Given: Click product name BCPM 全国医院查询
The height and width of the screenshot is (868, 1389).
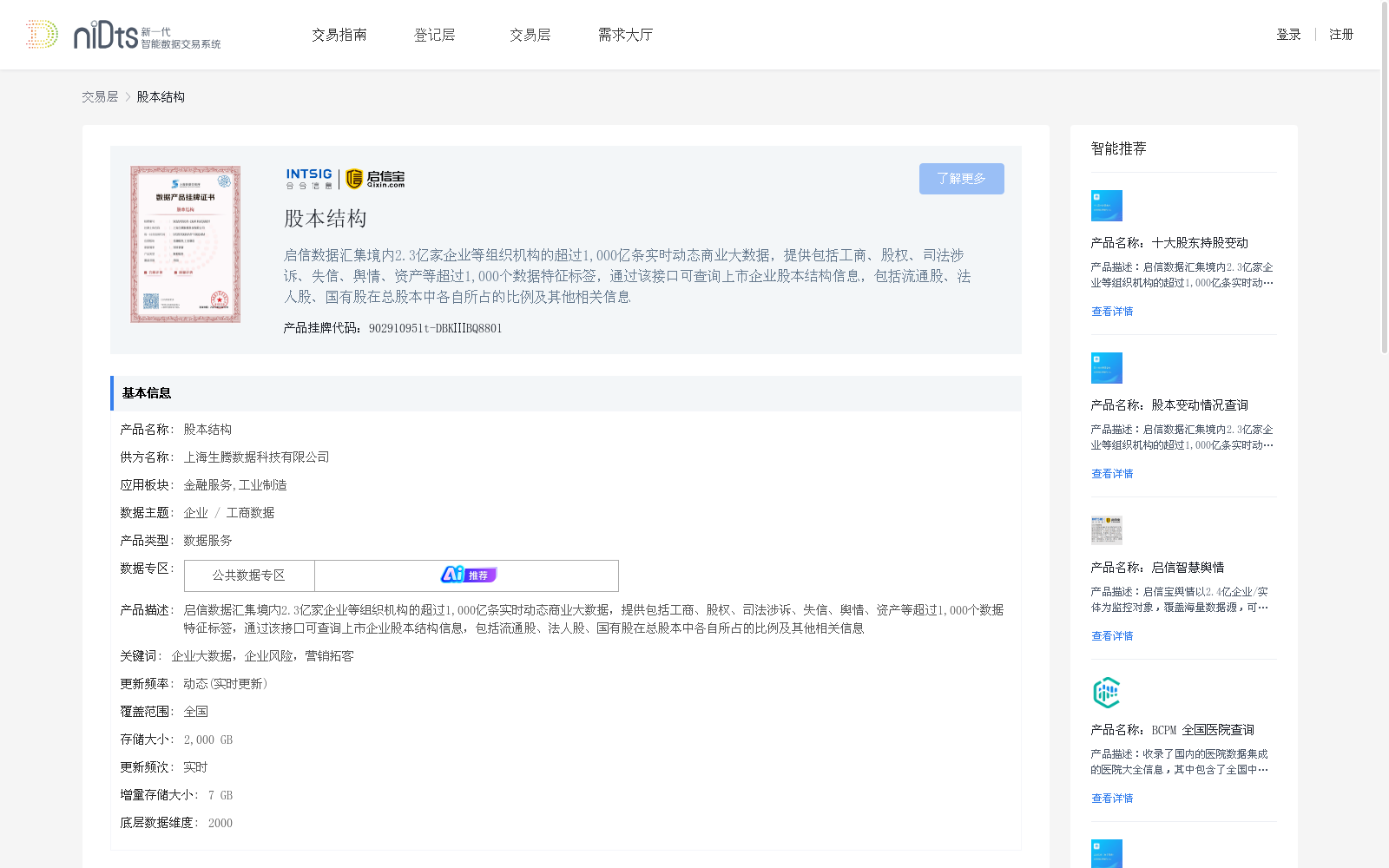Looking at the screenshot, I should (1203, 730).
